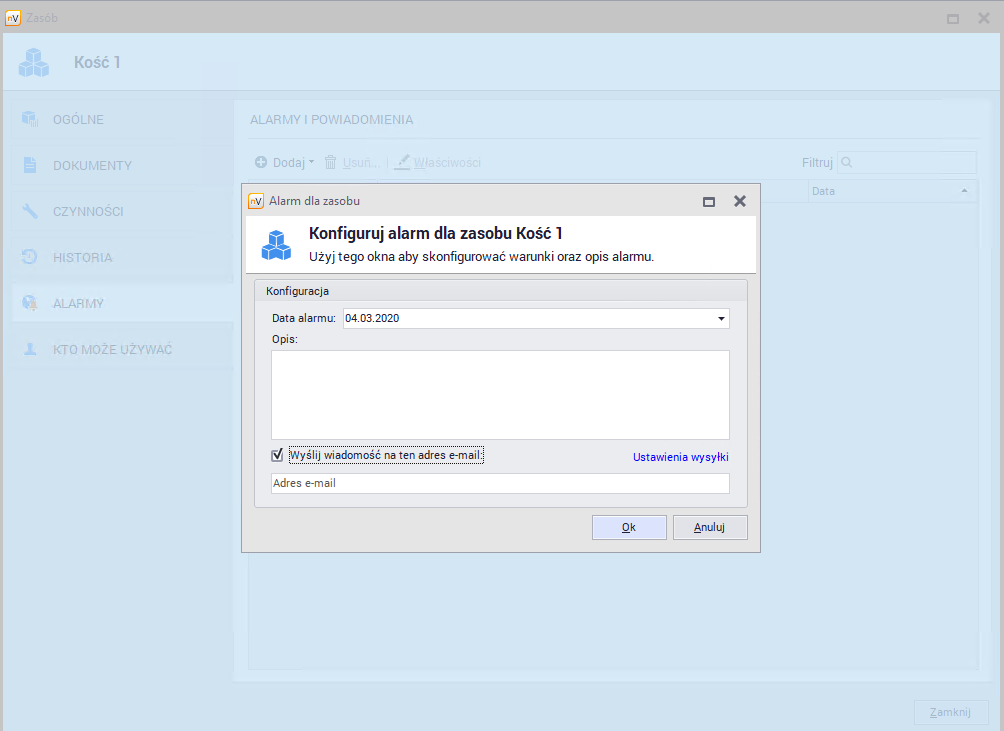1004x731 pixels.
Task: Confirm the alarm with Ok button
Action: pos(629,527)
